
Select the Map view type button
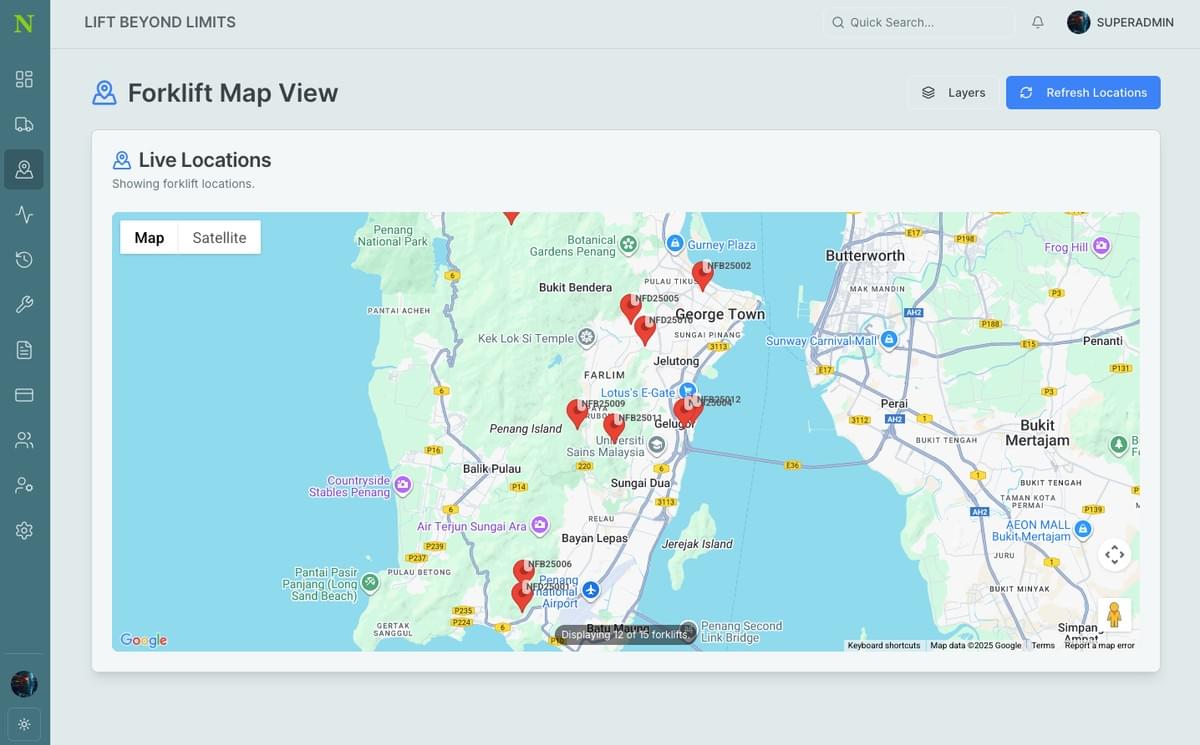pos(149,237)
